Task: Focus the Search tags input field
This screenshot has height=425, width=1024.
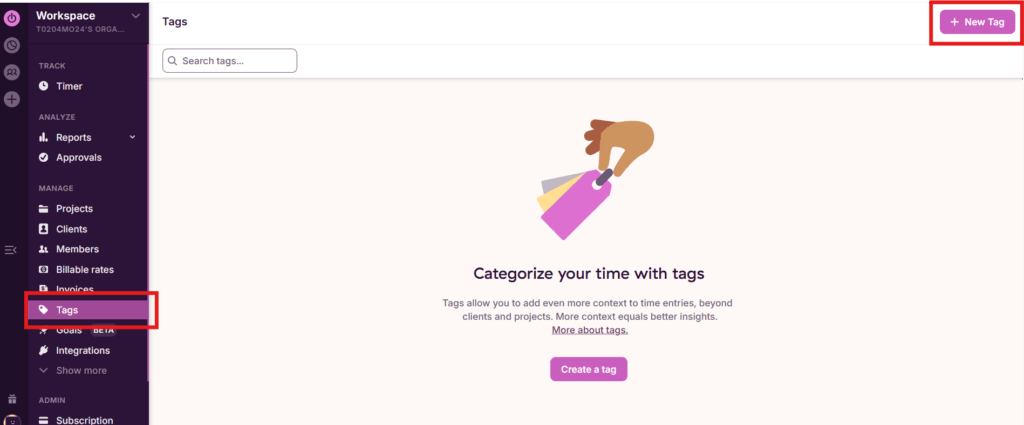Action: pos(230,61)
